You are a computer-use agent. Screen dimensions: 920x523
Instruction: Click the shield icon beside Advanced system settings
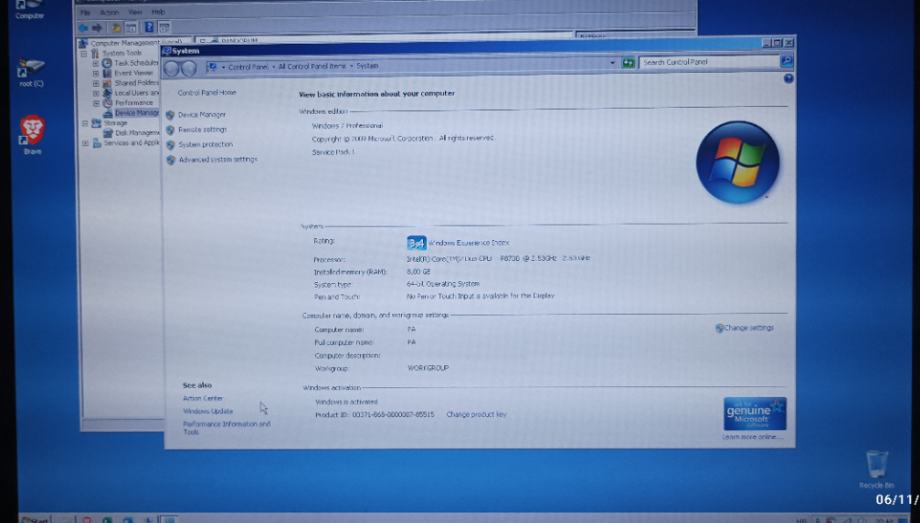pos(171,160)
